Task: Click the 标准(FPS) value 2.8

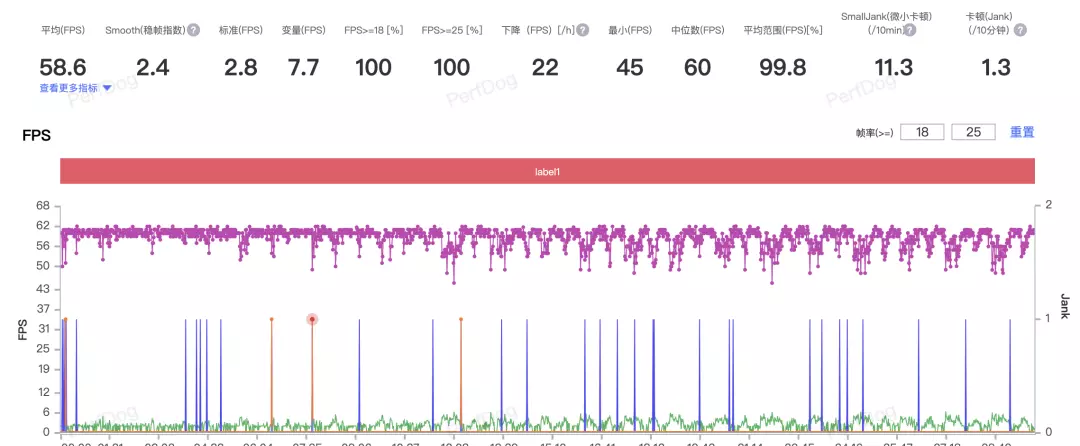Action: (241, 67)
